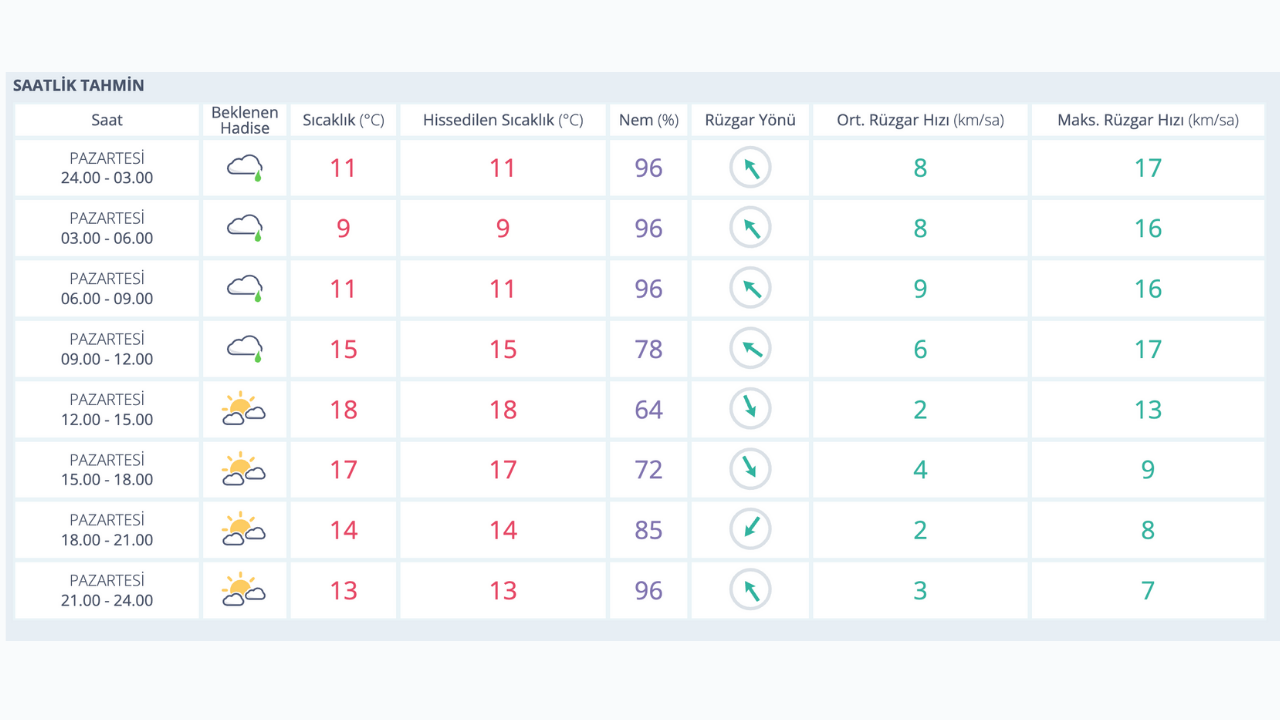Click the Maks. Rüzgar Hızı column header
This screenshot has height=720, width=1280.
pyautogui.click(x=1148, y=120)
